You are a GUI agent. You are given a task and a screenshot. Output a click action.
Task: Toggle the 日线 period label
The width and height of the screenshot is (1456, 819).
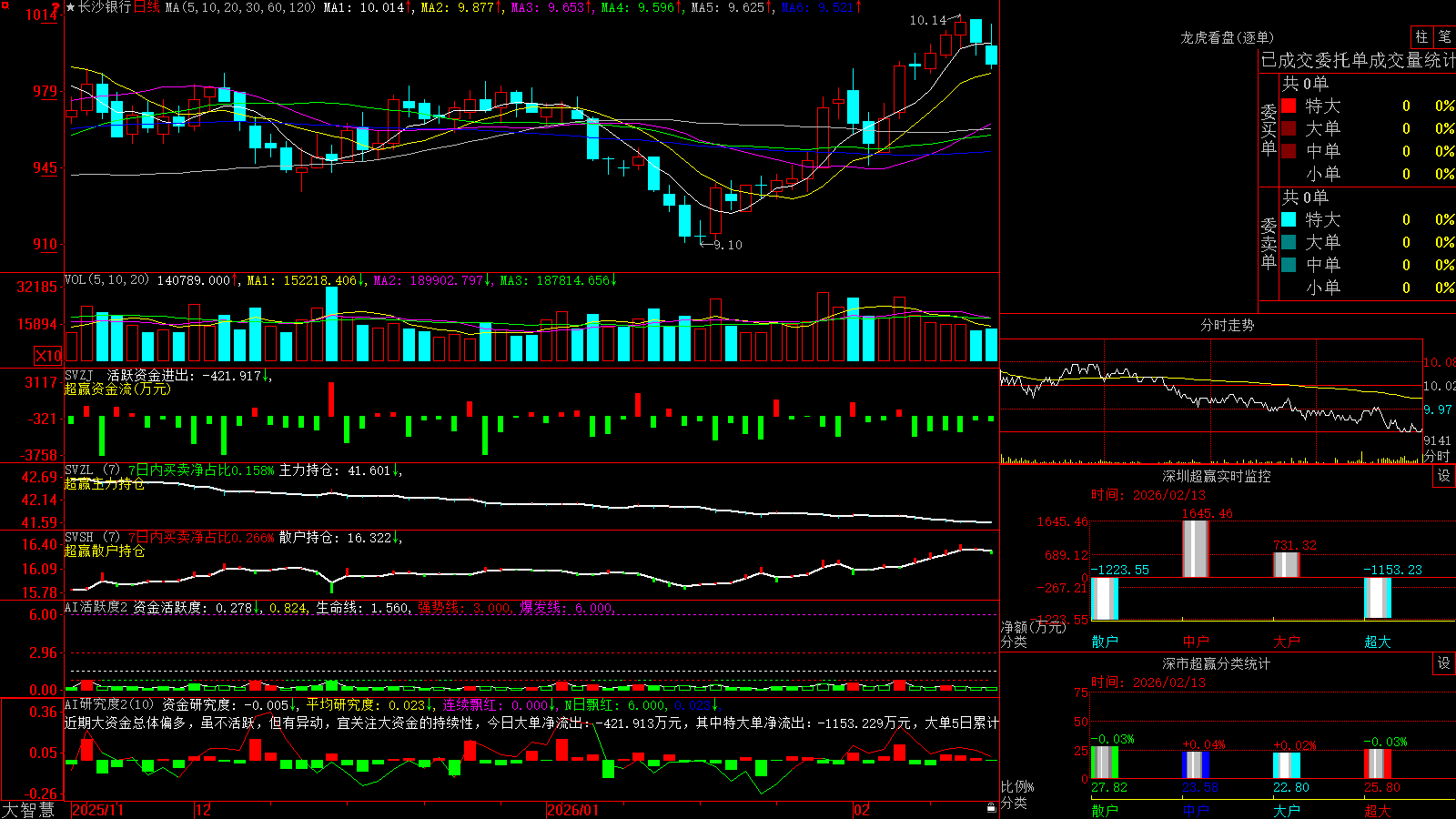click(x=147, y=7)
